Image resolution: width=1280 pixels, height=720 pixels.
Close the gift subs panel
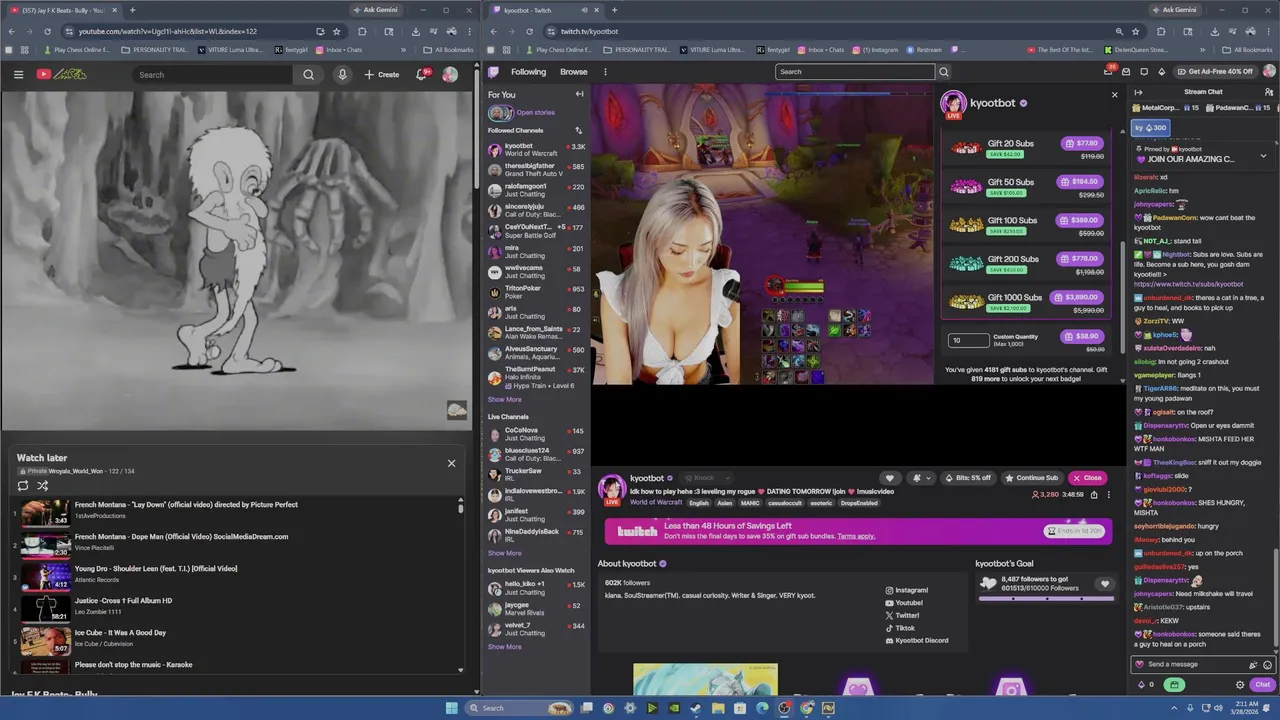point(1115,95)
